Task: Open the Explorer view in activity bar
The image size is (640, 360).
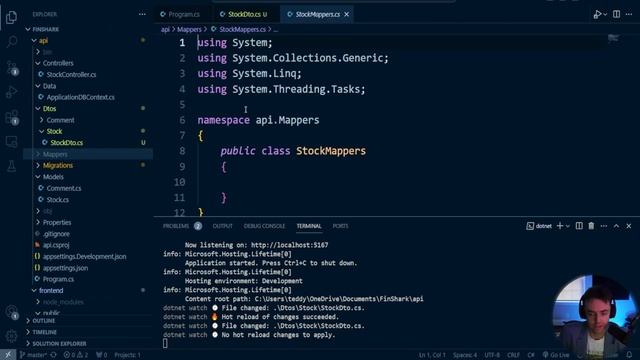Action: click(x=11, y=17)
